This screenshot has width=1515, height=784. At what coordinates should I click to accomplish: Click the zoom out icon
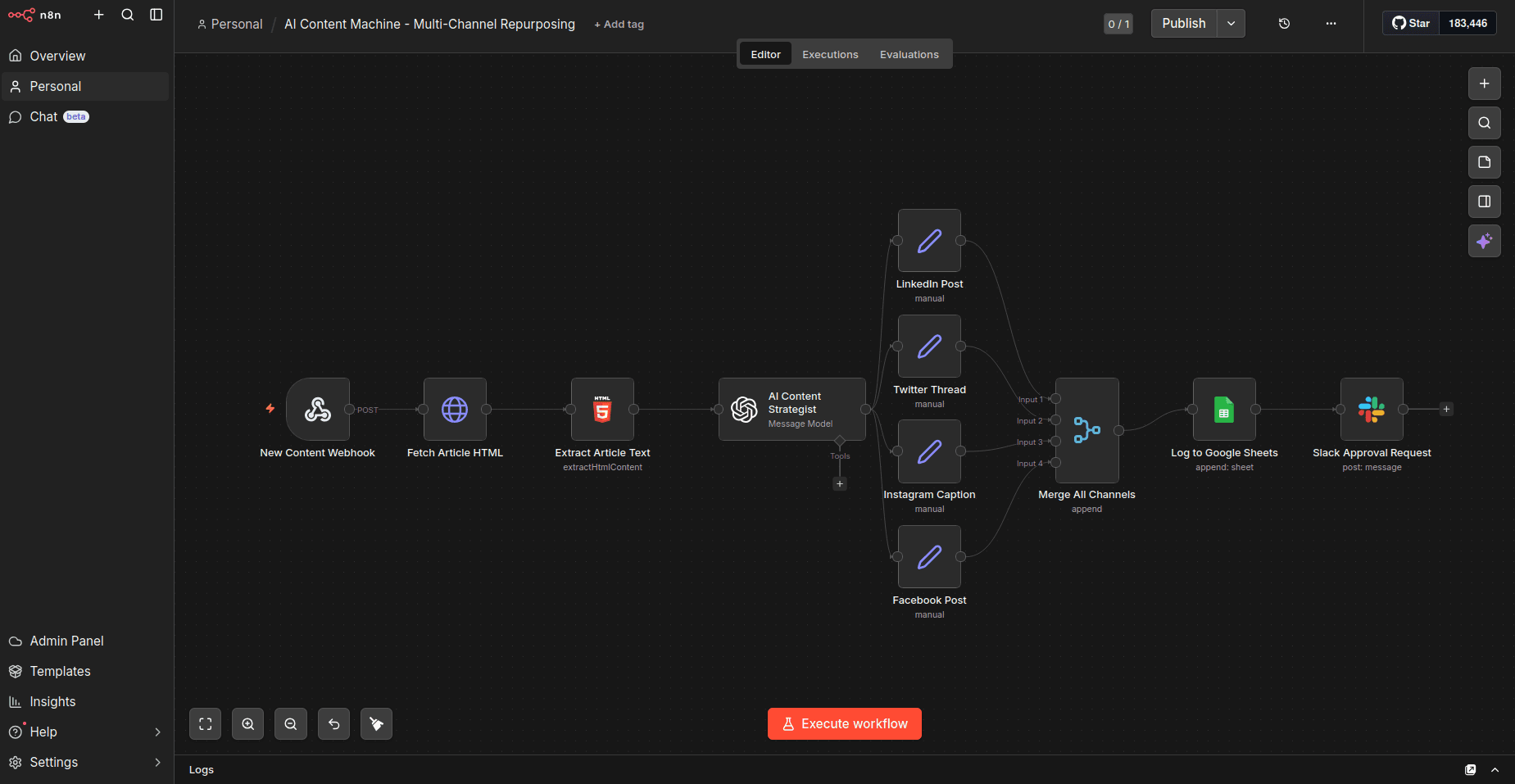290,723
